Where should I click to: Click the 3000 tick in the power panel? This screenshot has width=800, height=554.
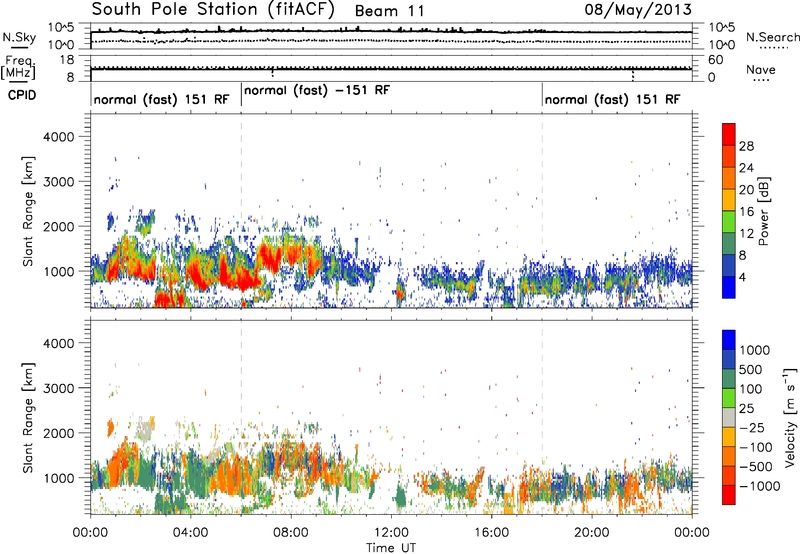pyautogui.click(x=59, y=182)
